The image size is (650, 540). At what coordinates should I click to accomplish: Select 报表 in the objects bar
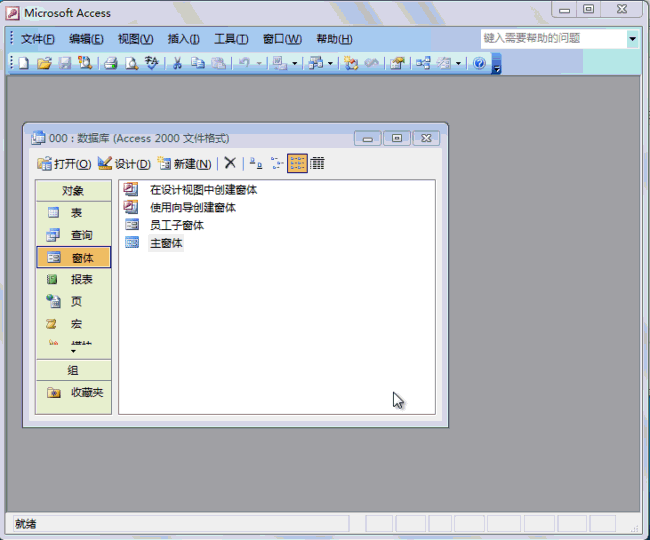click(x=73, y=279)
